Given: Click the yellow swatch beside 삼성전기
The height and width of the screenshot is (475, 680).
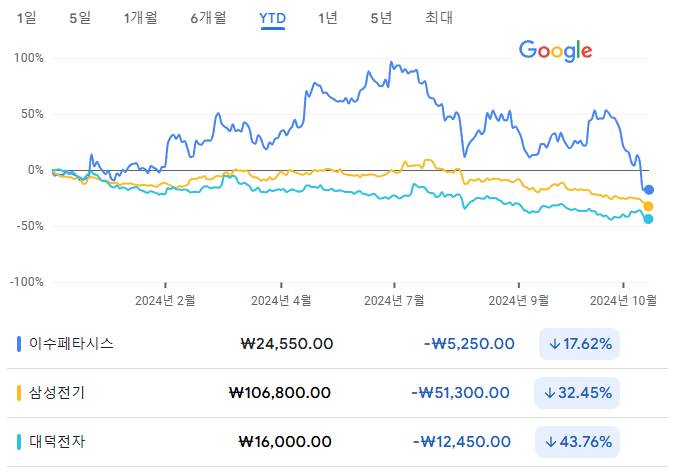Looking at the screenshot, I should [x=19, y=393].
